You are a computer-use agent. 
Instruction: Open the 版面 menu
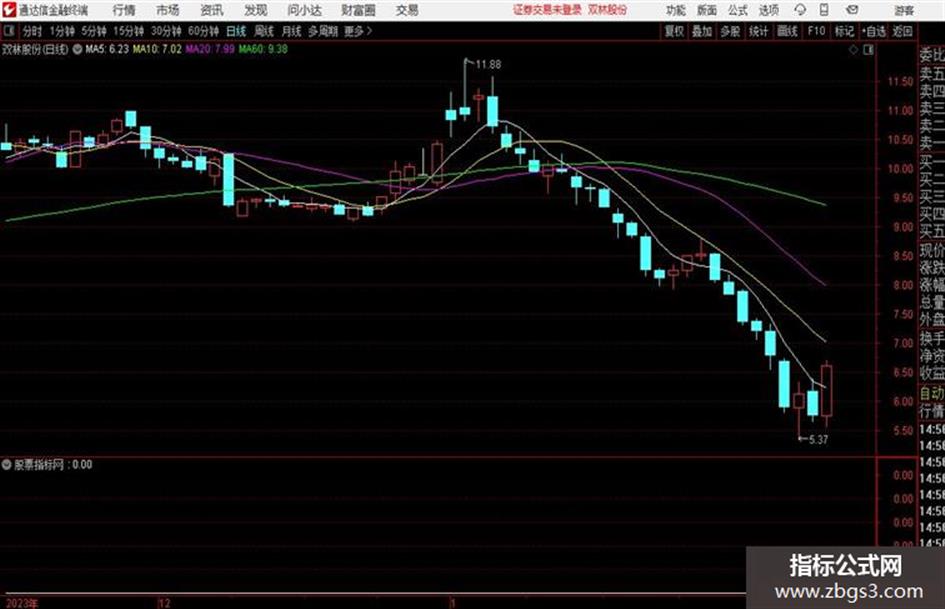[x=707, y=10]
